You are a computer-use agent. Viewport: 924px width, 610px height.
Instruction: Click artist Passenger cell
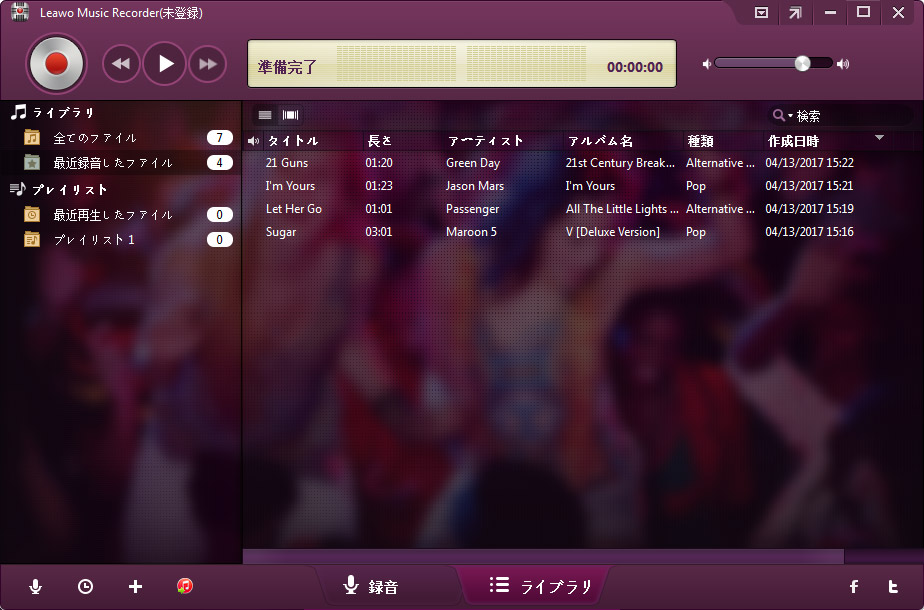[x=472, y=209]
